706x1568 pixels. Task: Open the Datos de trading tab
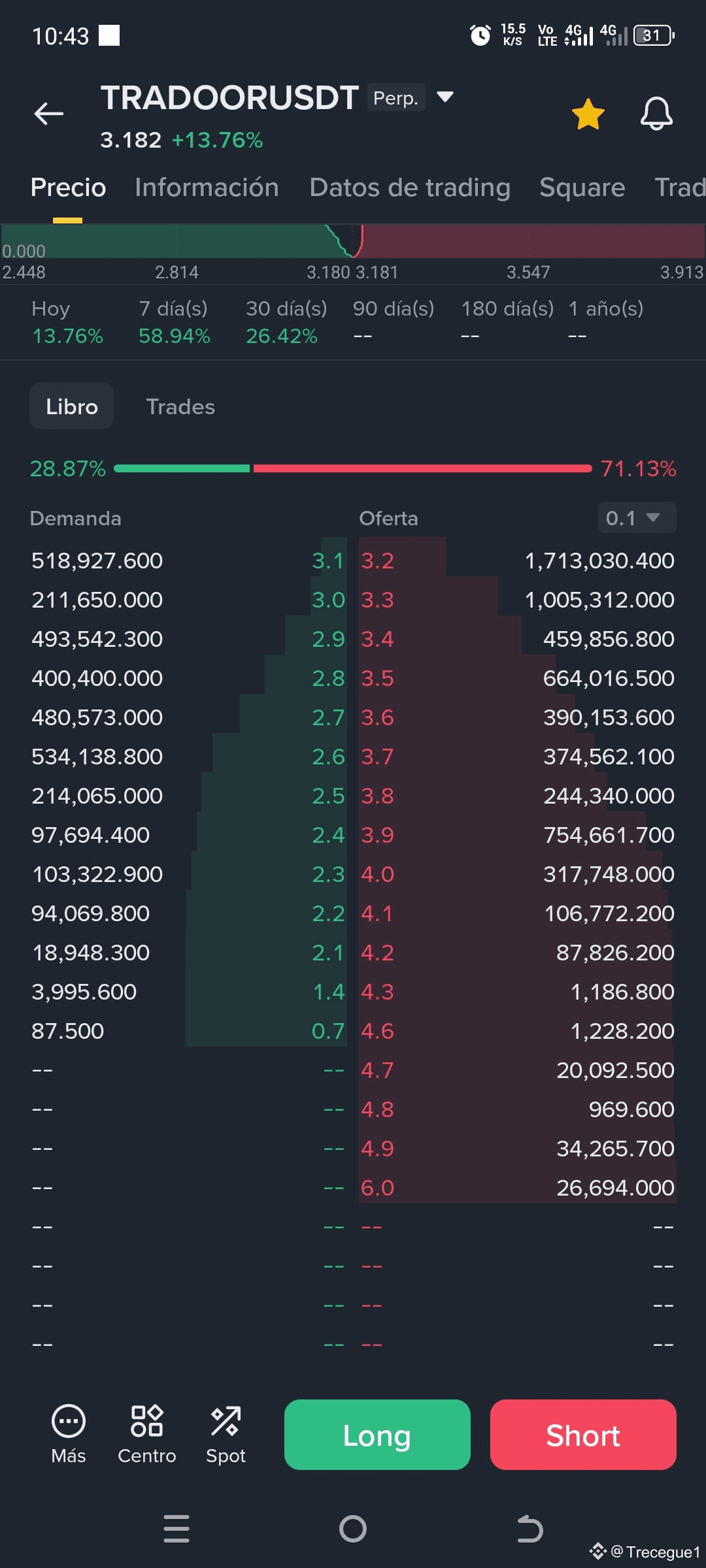click(x=410, y=188)
